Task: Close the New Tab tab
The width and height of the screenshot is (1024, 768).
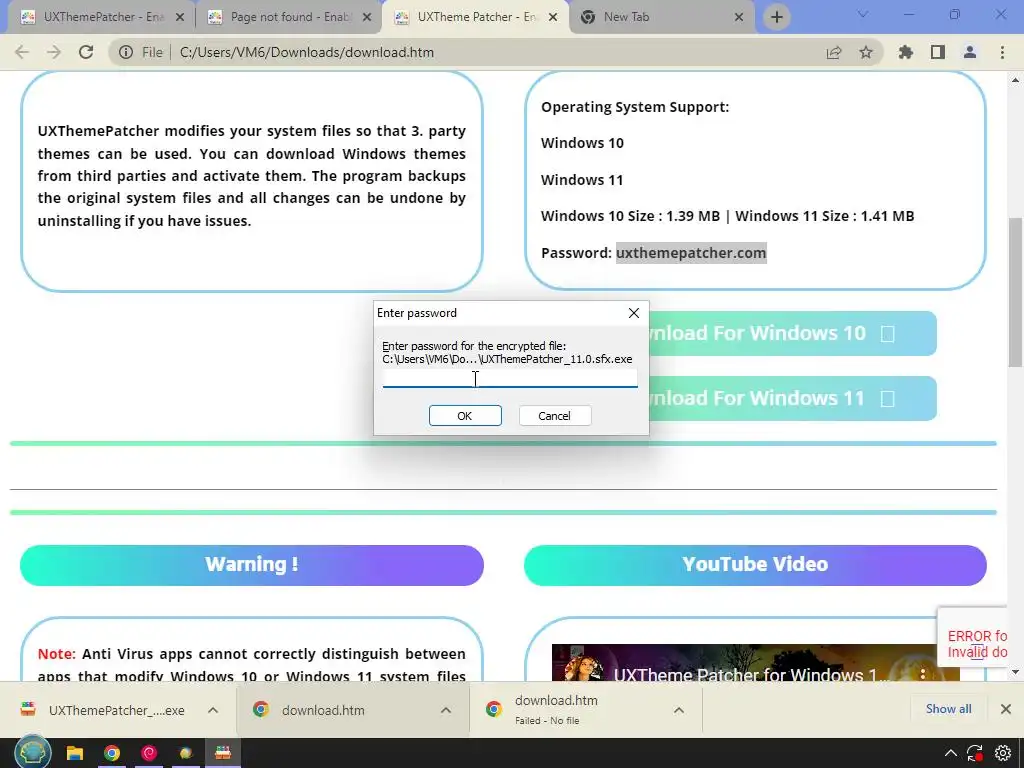Action: [x=739, y=17]
